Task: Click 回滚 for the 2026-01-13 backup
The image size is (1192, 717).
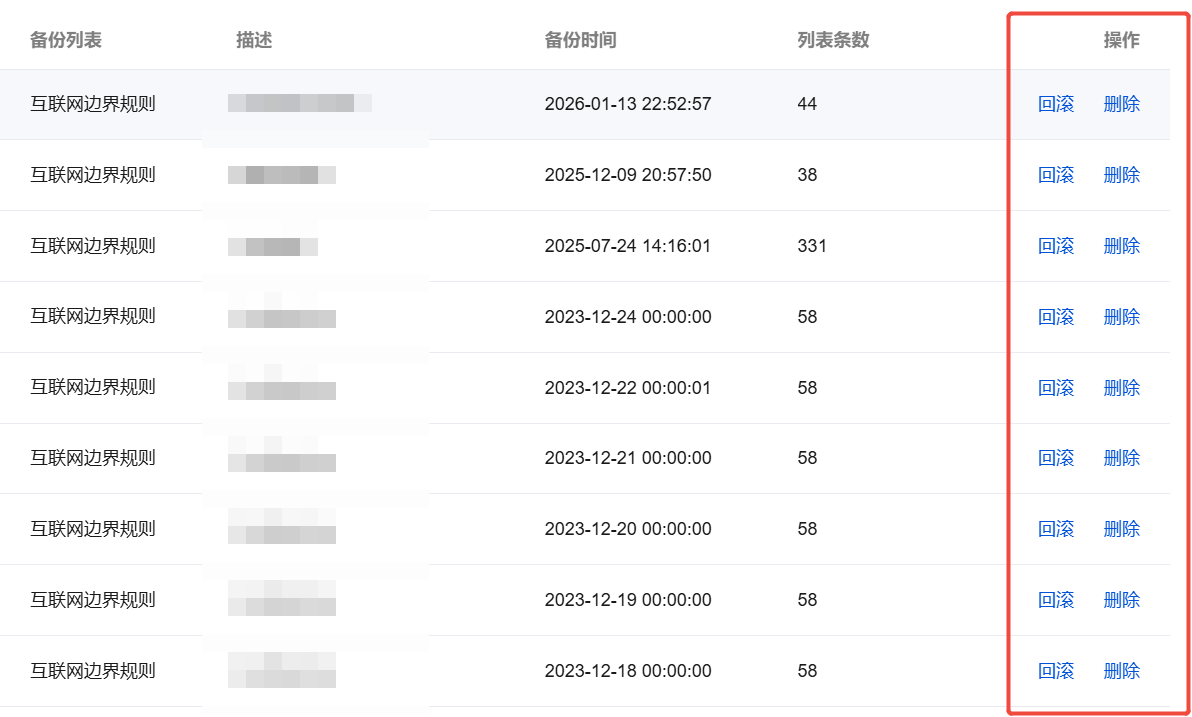Action: point(1056,104)
